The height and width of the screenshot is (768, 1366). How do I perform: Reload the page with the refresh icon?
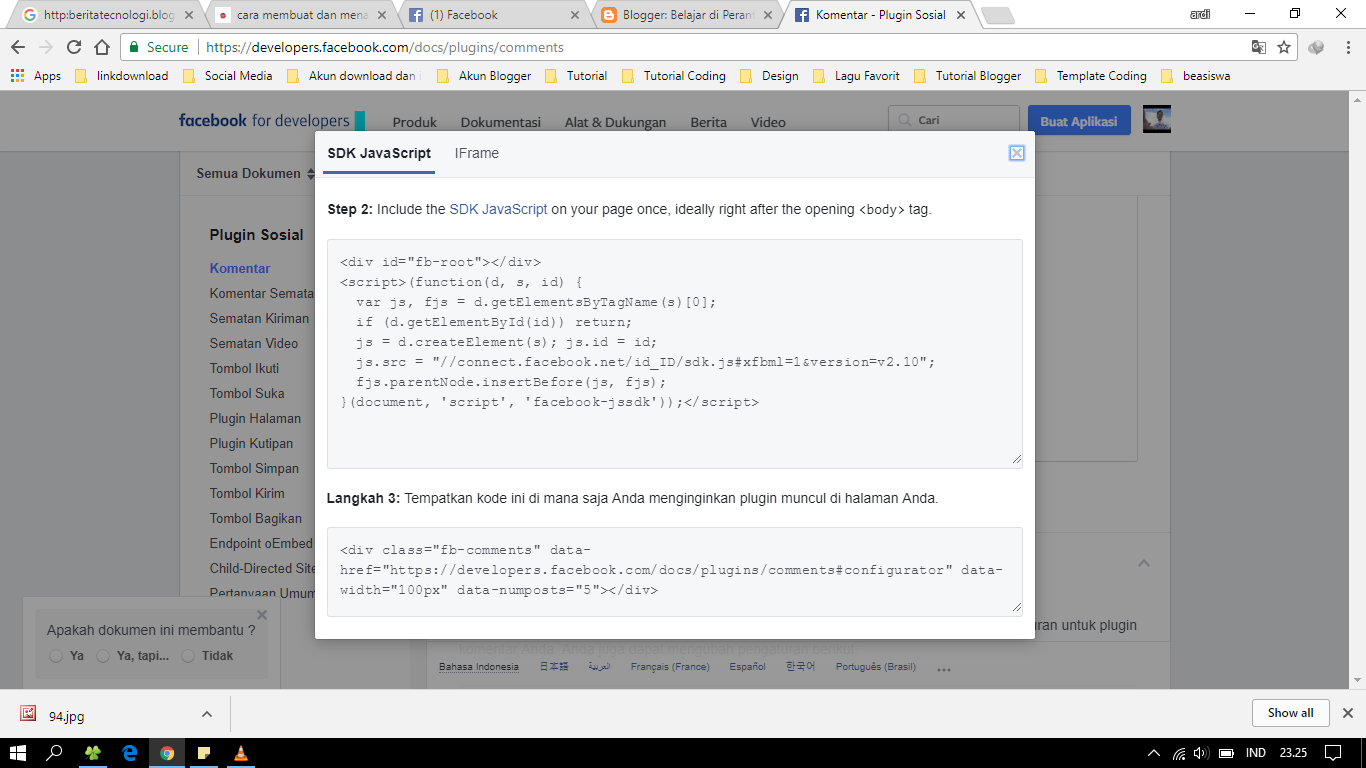[x=74, y=47]
